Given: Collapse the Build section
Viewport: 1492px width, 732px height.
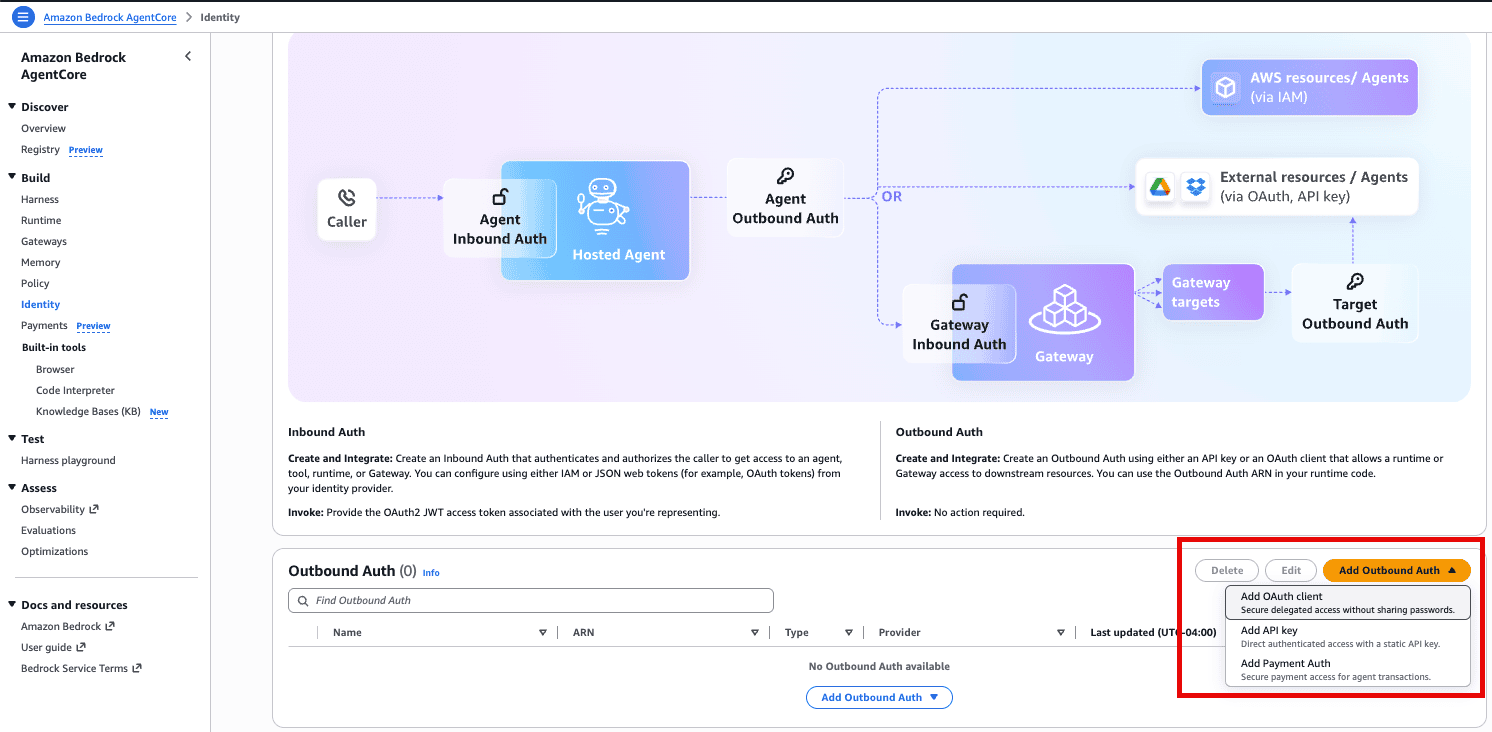Looking at the screenshot, I should tap(12, 178).
